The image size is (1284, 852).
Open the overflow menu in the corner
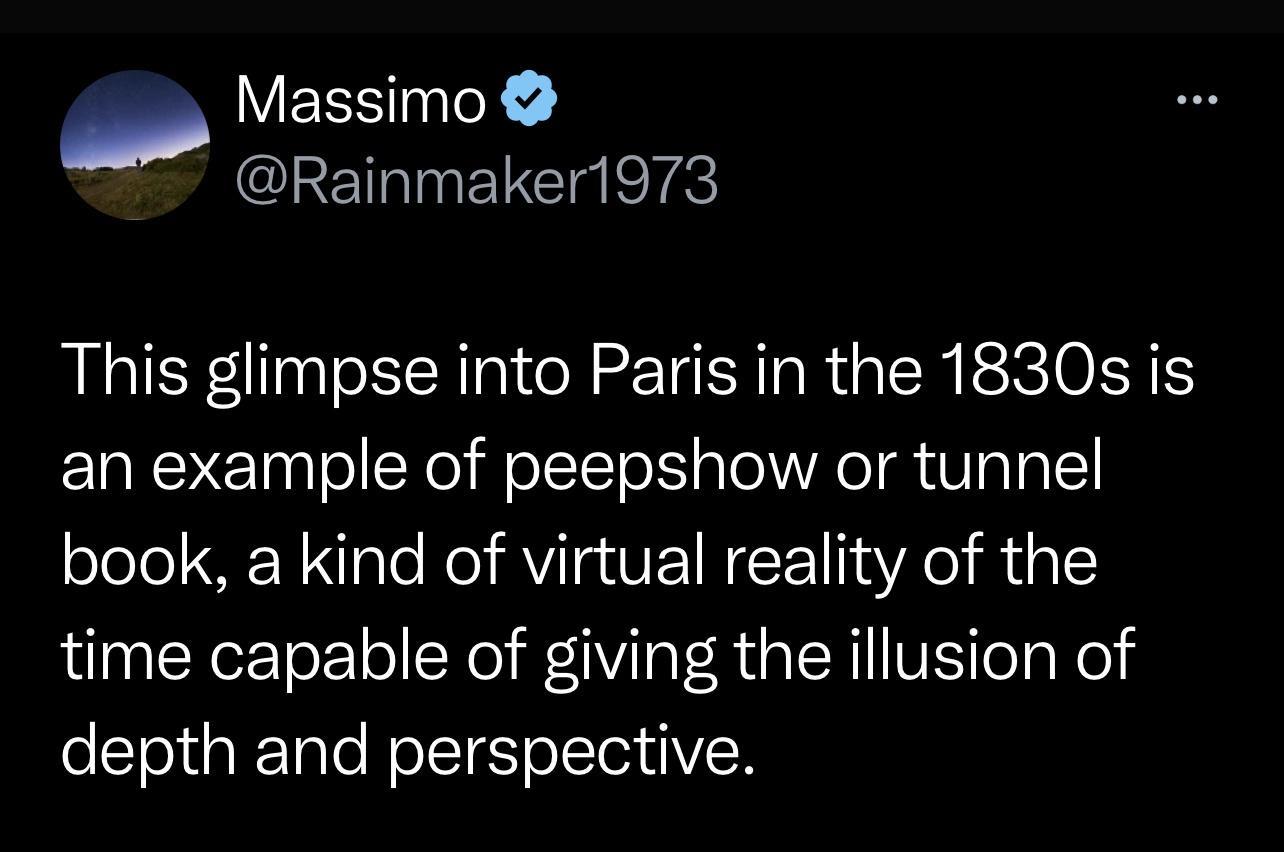coord(1197,98)
